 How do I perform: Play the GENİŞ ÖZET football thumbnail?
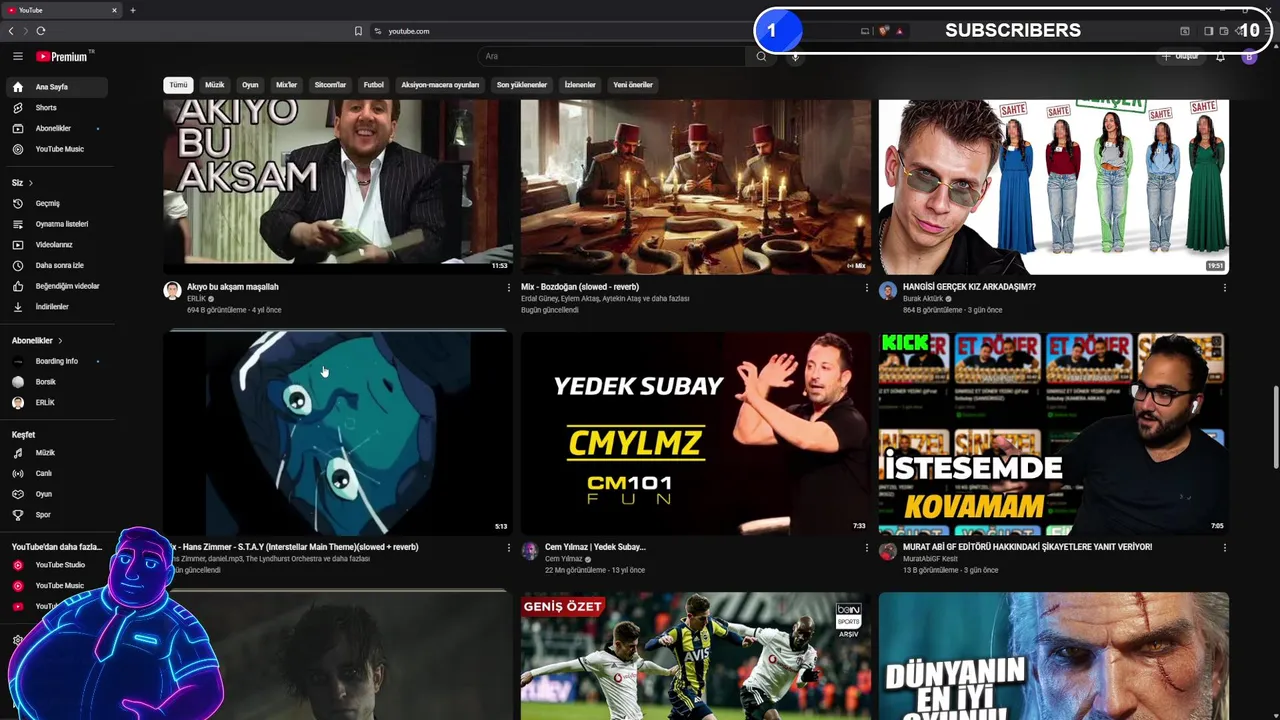click(x=696, y=656)
